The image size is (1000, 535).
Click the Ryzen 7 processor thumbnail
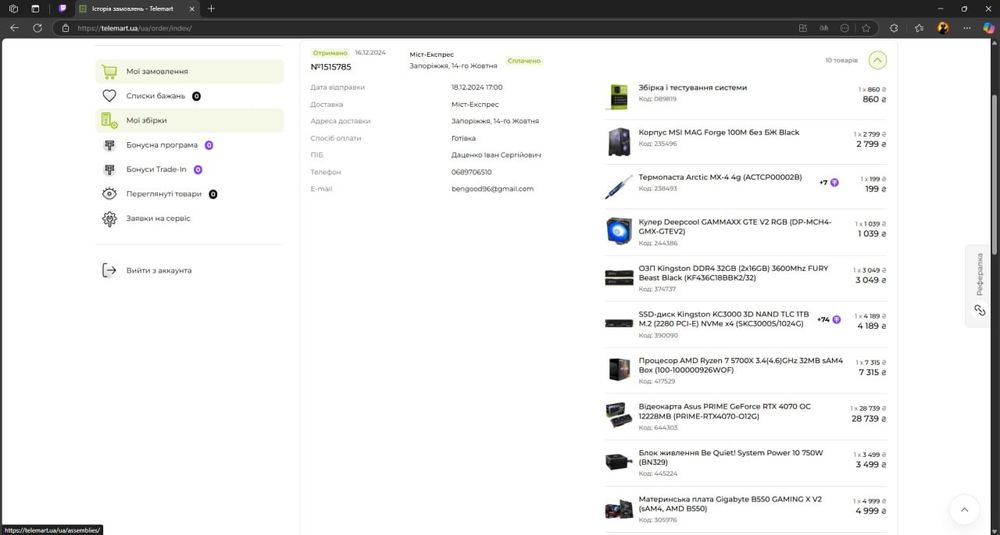point(619,370)
